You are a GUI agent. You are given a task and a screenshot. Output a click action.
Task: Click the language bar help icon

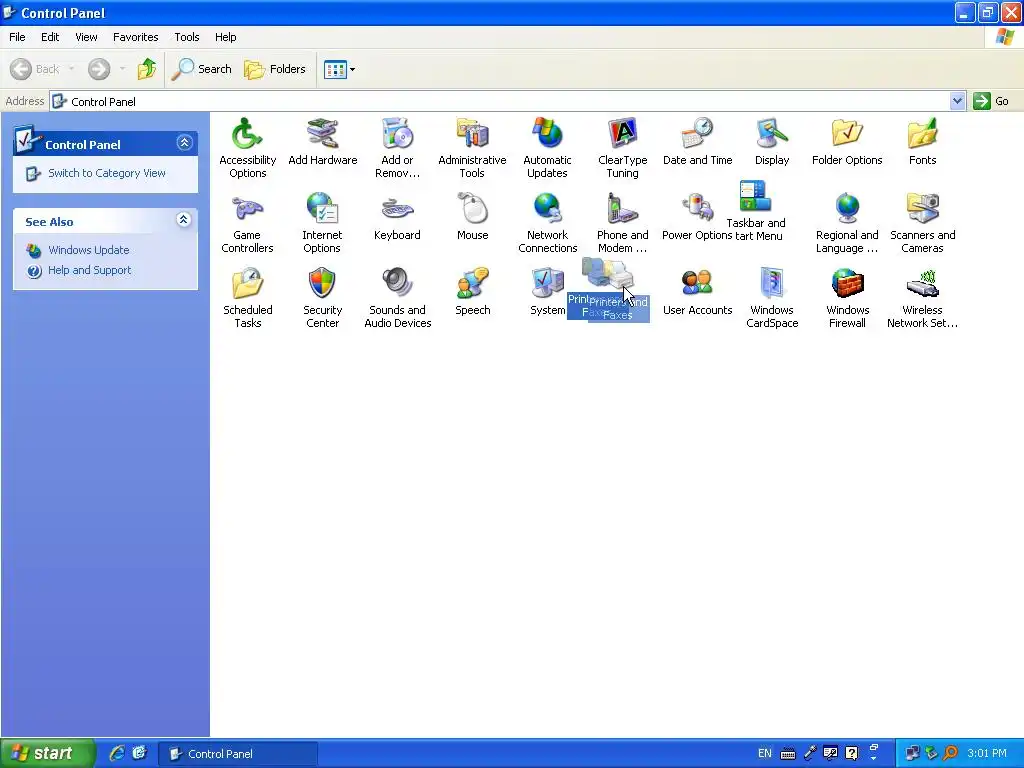(x=851, y=753)
